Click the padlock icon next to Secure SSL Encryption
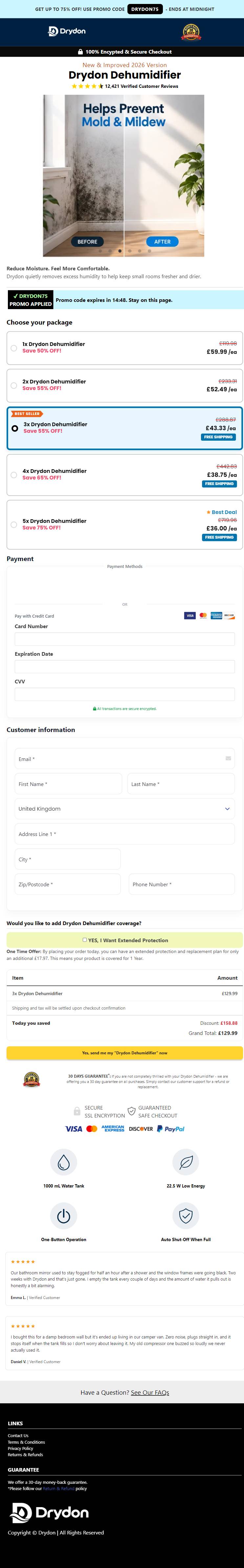Screen dimensions: 244x1568 tap(77, 1112)
